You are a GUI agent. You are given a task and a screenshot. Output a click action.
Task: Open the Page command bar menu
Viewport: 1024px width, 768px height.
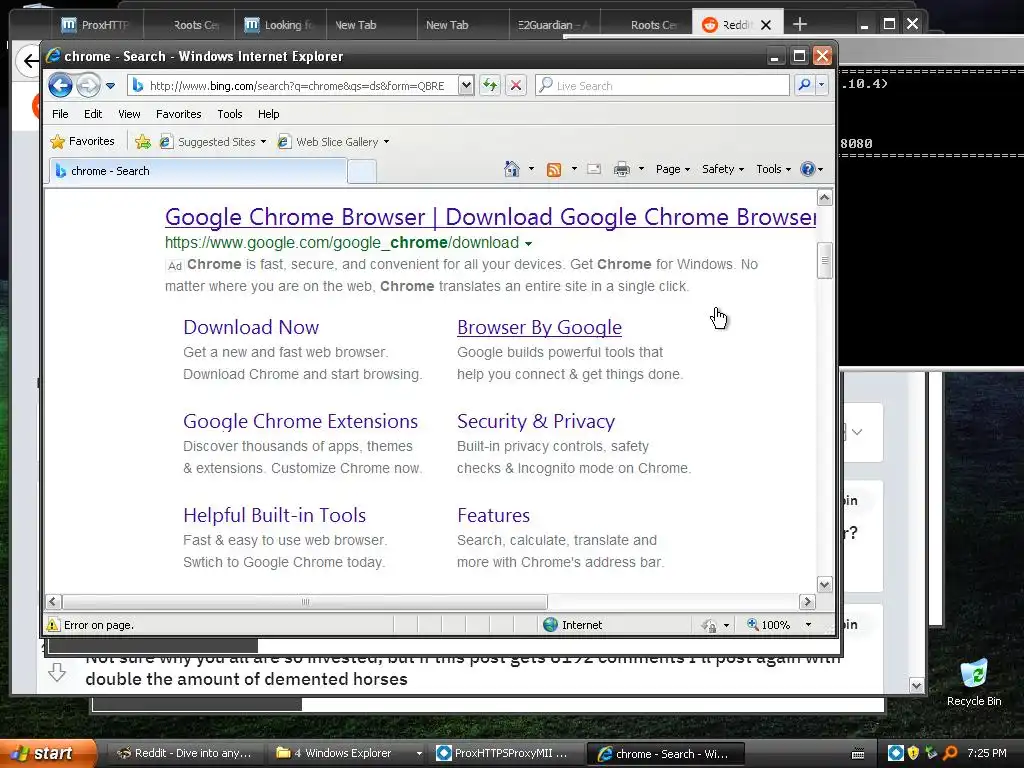click(x=673, y=169)
